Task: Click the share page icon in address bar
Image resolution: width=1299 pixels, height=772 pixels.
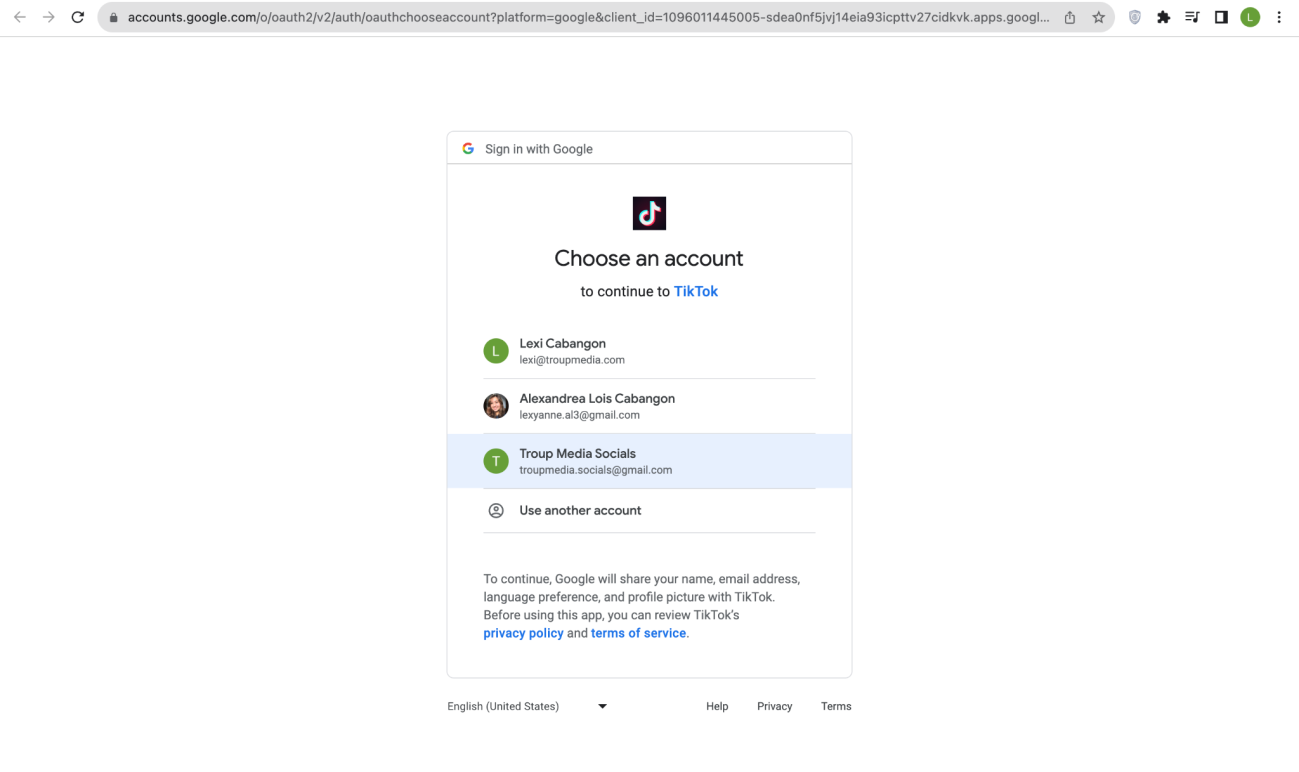Action: click(x=1070, y=17)
